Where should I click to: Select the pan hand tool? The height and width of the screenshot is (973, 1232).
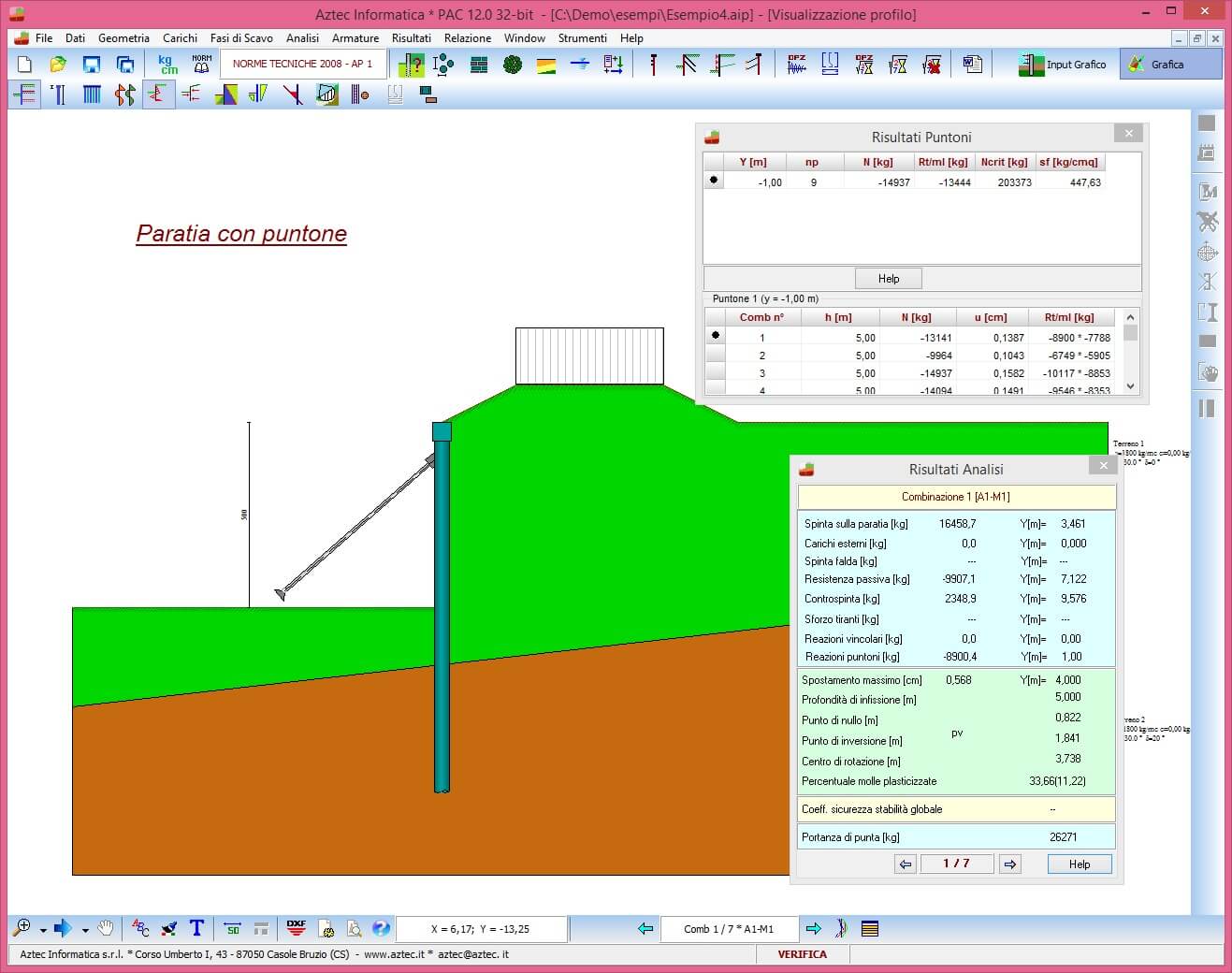(x=106, y=928)
